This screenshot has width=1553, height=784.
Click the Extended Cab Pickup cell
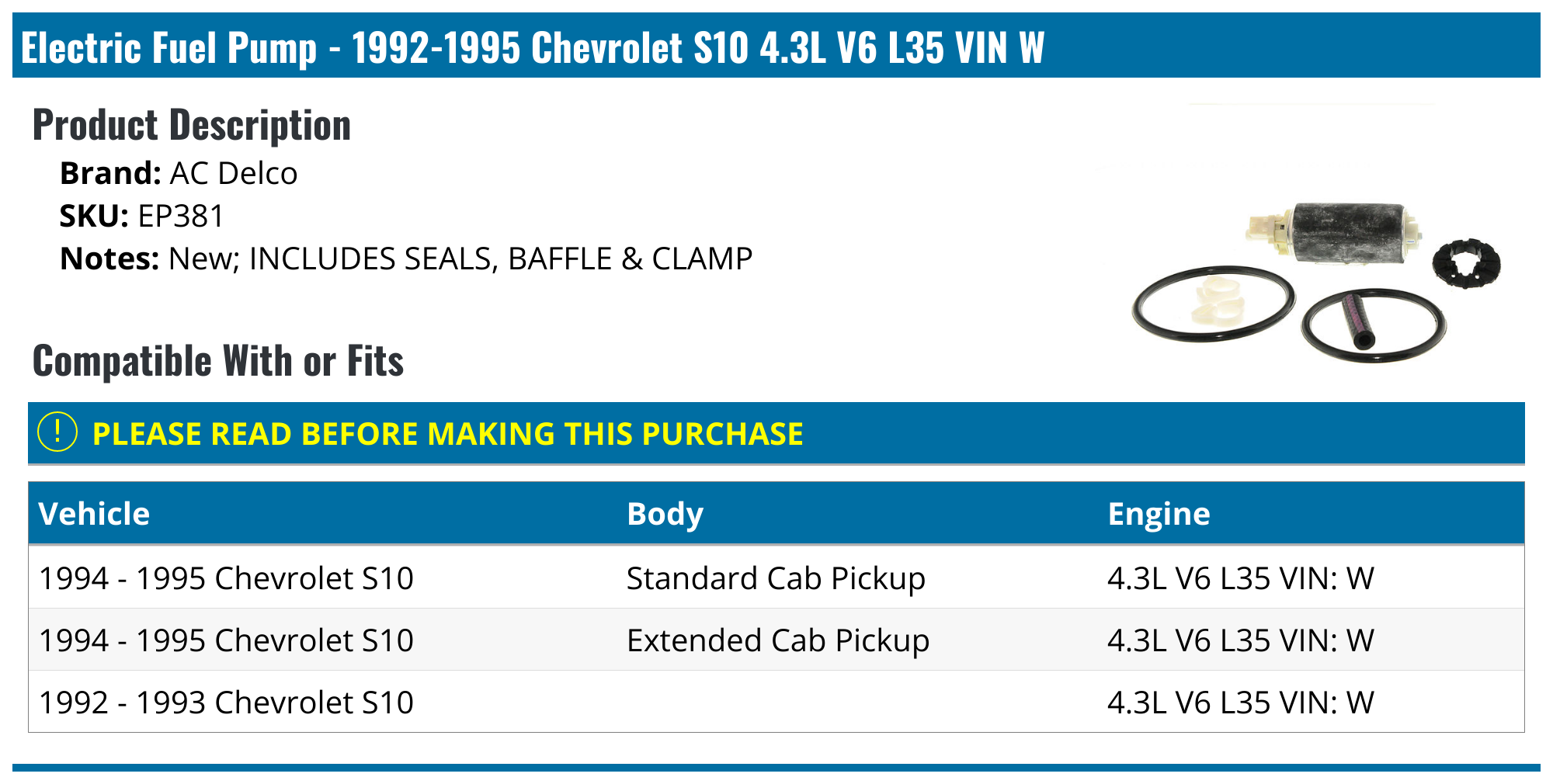coord(777,640)
